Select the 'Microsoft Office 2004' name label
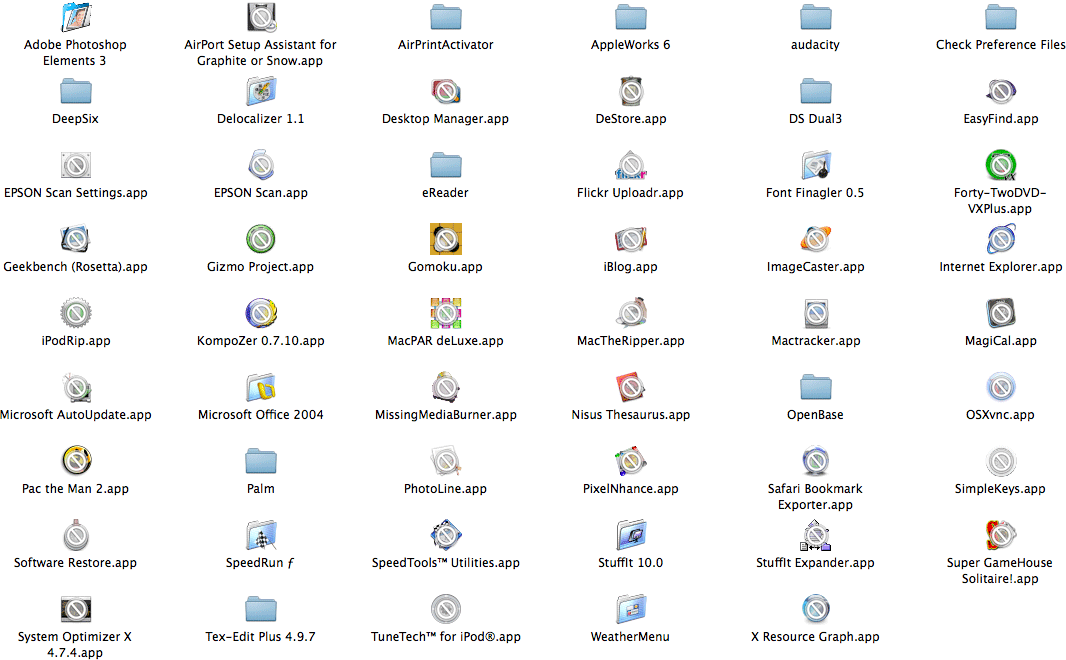 (261, 415)
